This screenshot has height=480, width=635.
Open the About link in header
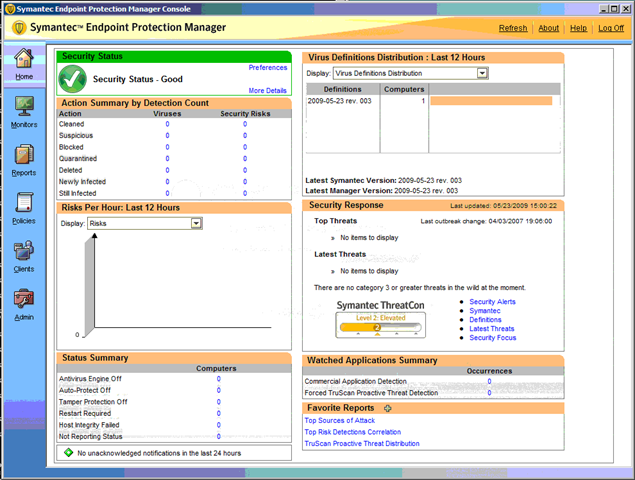548,28
